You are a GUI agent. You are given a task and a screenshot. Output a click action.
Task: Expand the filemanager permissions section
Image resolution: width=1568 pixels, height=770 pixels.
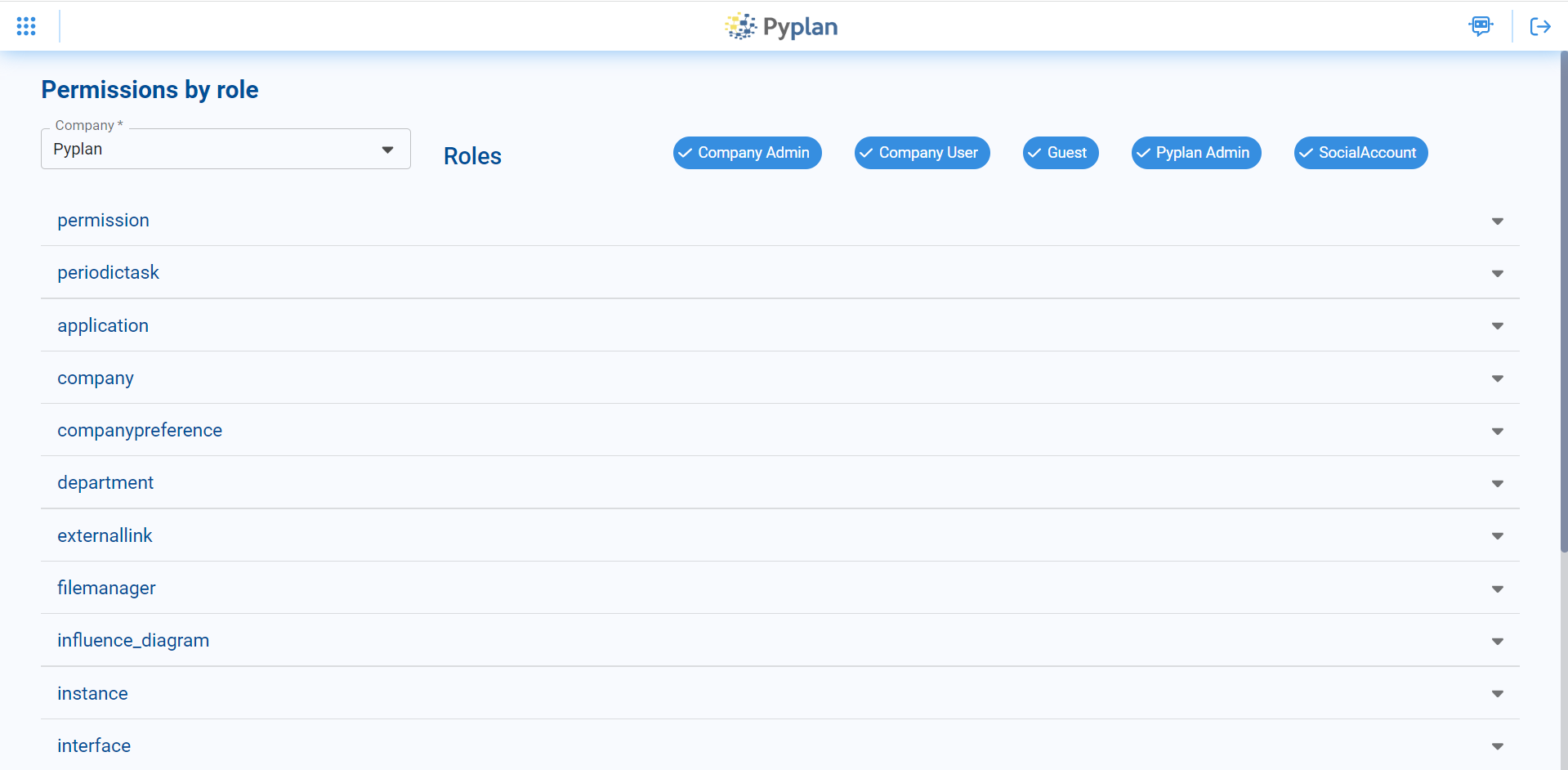(x=1497, y=588)
